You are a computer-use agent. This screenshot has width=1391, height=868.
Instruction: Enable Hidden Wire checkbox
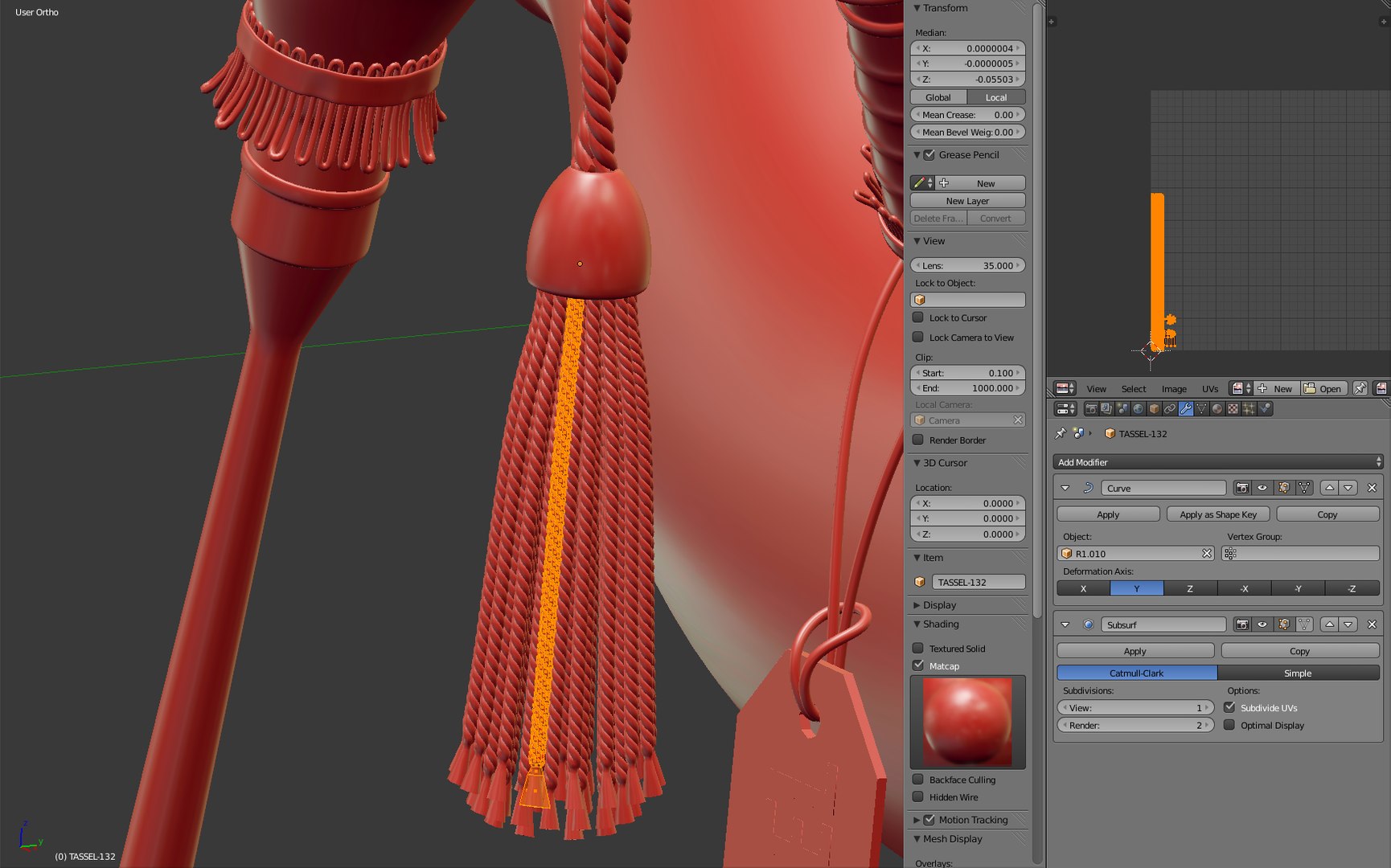pyautogui.click(x=918, y=797)
